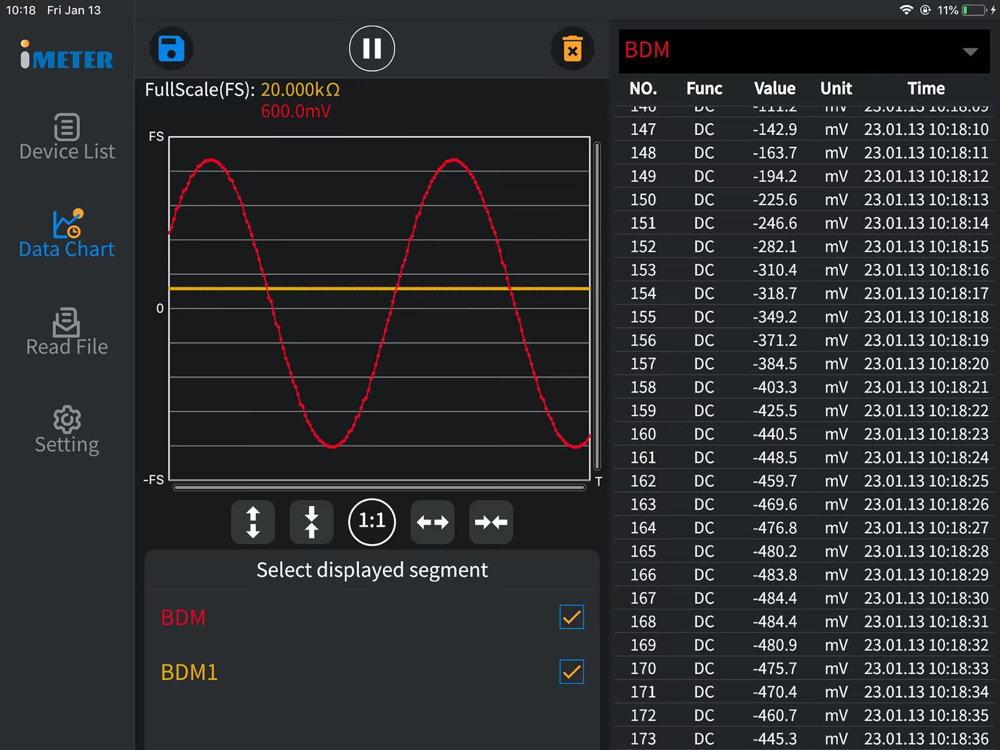Open the Device List page
Screen dimensions: 1000x750
(x=67, y=136)
